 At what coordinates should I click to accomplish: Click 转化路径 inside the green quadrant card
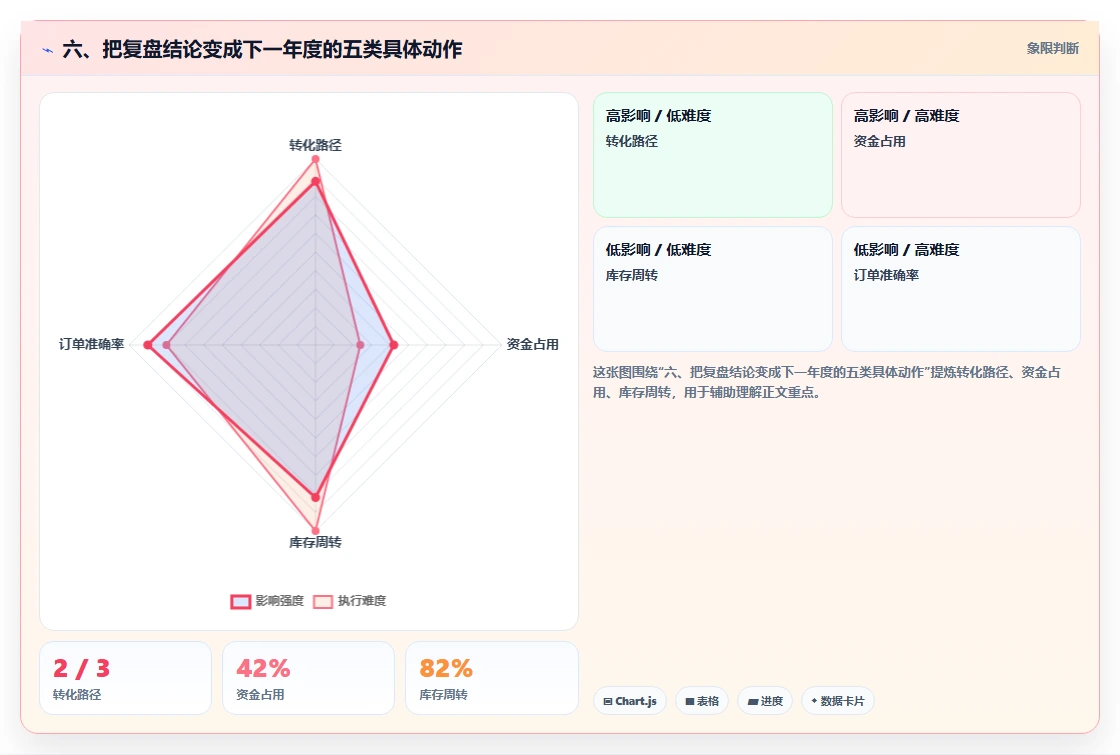[x=631, y=141]
